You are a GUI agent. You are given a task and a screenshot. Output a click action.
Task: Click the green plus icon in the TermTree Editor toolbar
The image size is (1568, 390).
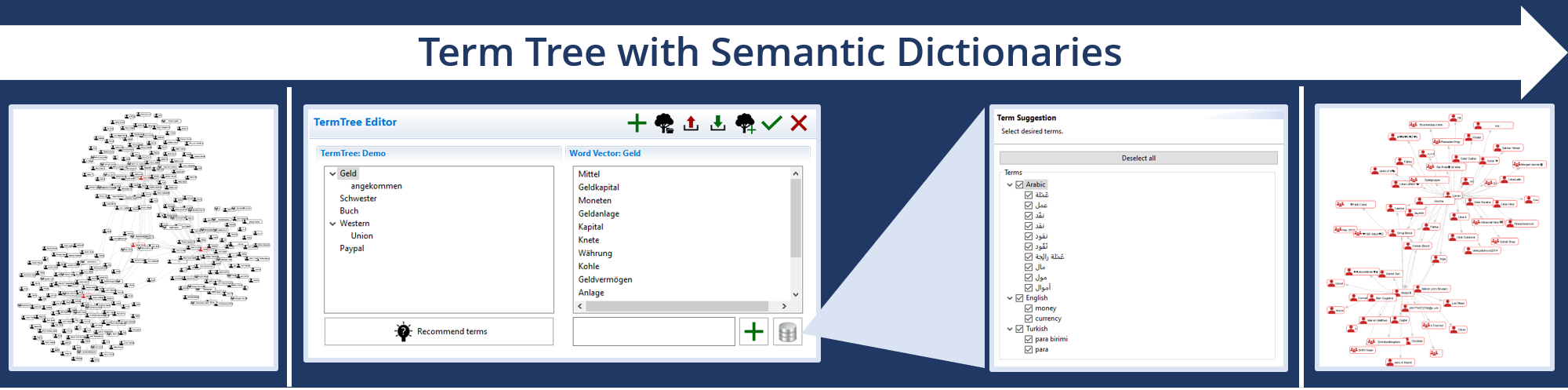click(637, 123)
